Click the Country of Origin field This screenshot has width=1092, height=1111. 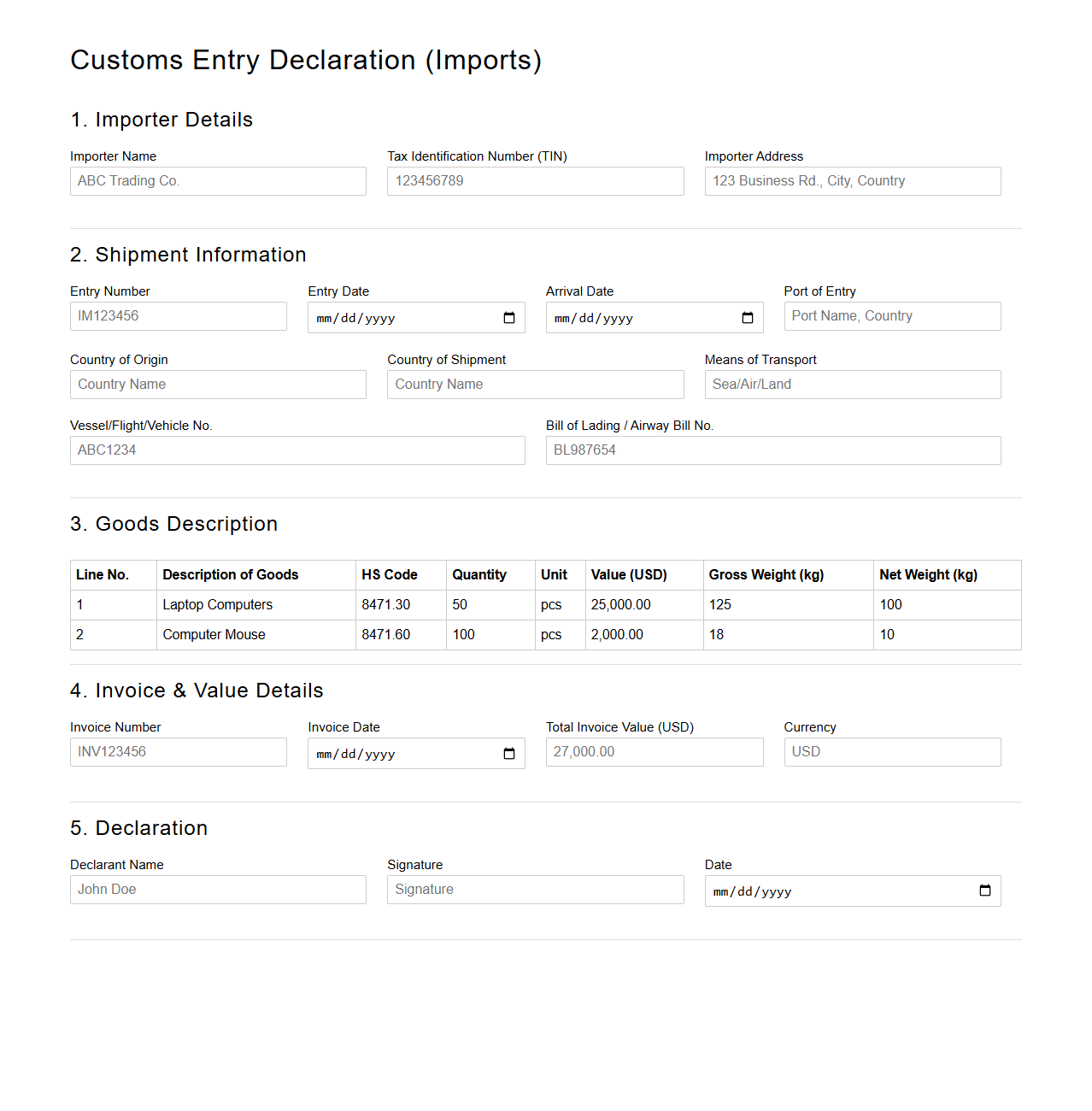(217, 384)
